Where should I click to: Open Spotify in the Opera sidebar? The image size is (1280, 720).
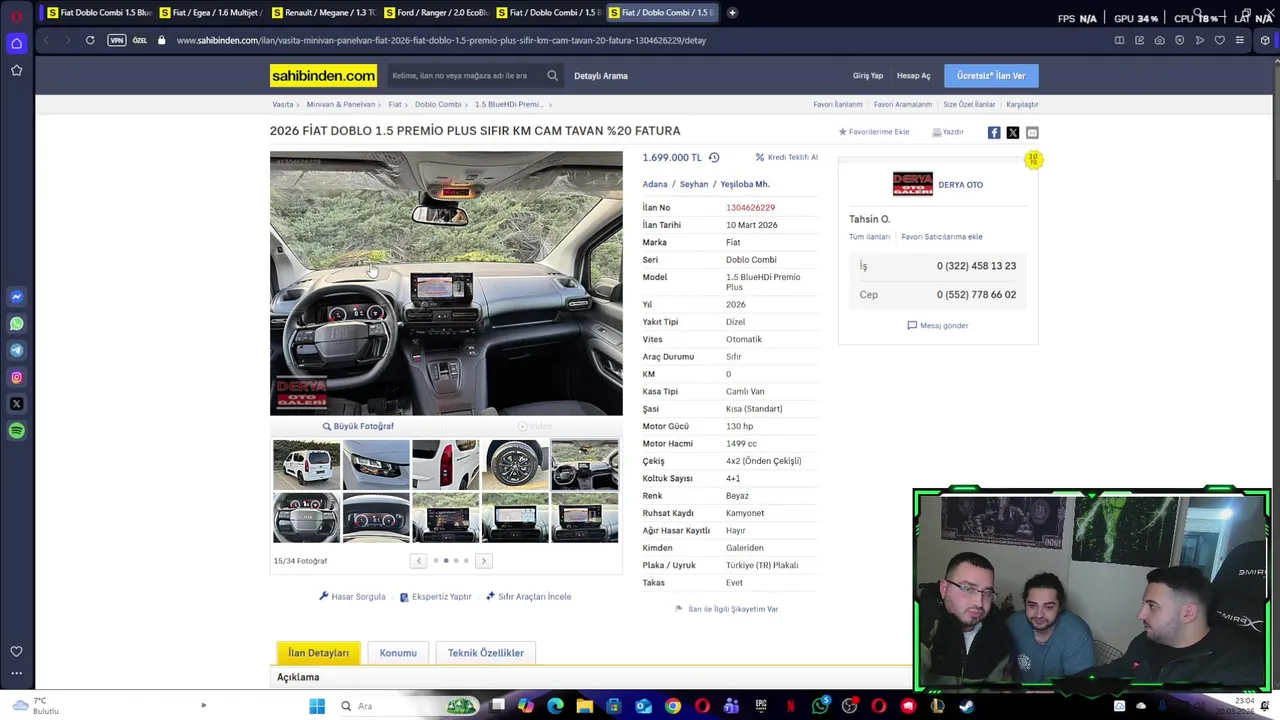pyautogui.click(x=16, y=431)
